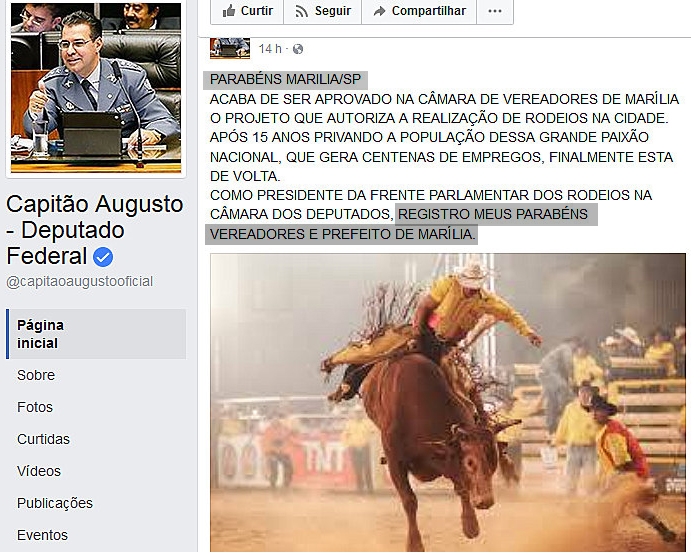Open the Sobre section
This screenshot has height=552, width=691.
pos(36,375)
